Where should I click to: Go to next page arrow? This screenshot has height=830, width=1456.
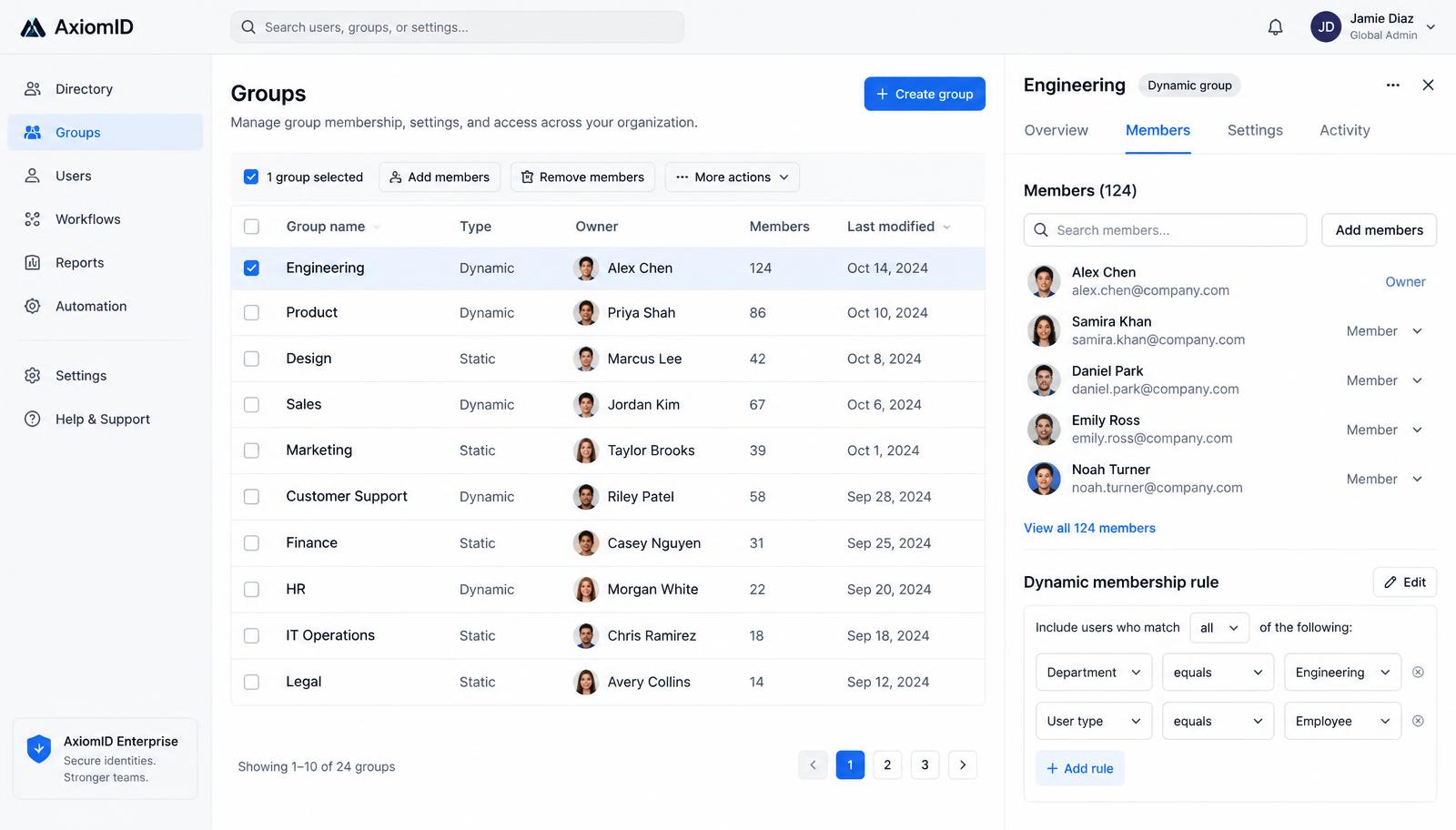click(x=963, y=765)
